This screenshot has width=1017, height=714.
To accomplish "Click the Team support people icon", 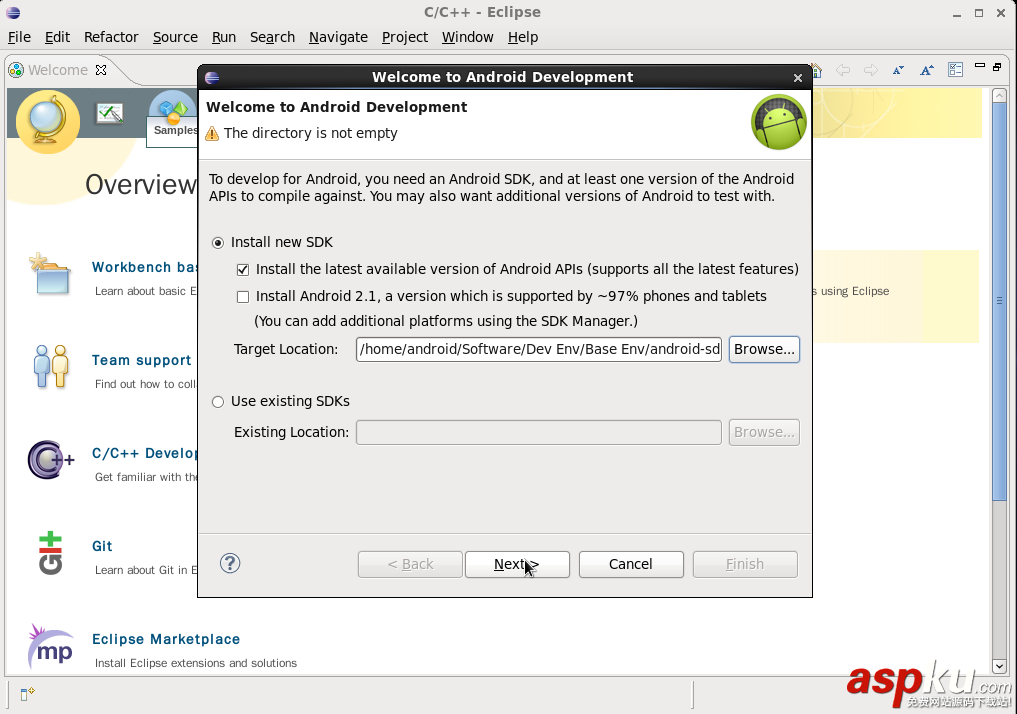I will point(51,366).
